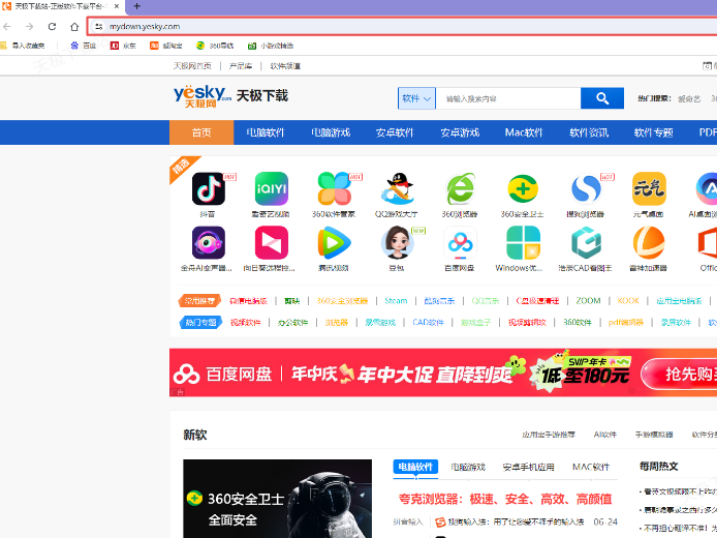717x538 pixels.
Task: Open the 豆包 avatar icon
Action: coord(397,243)
